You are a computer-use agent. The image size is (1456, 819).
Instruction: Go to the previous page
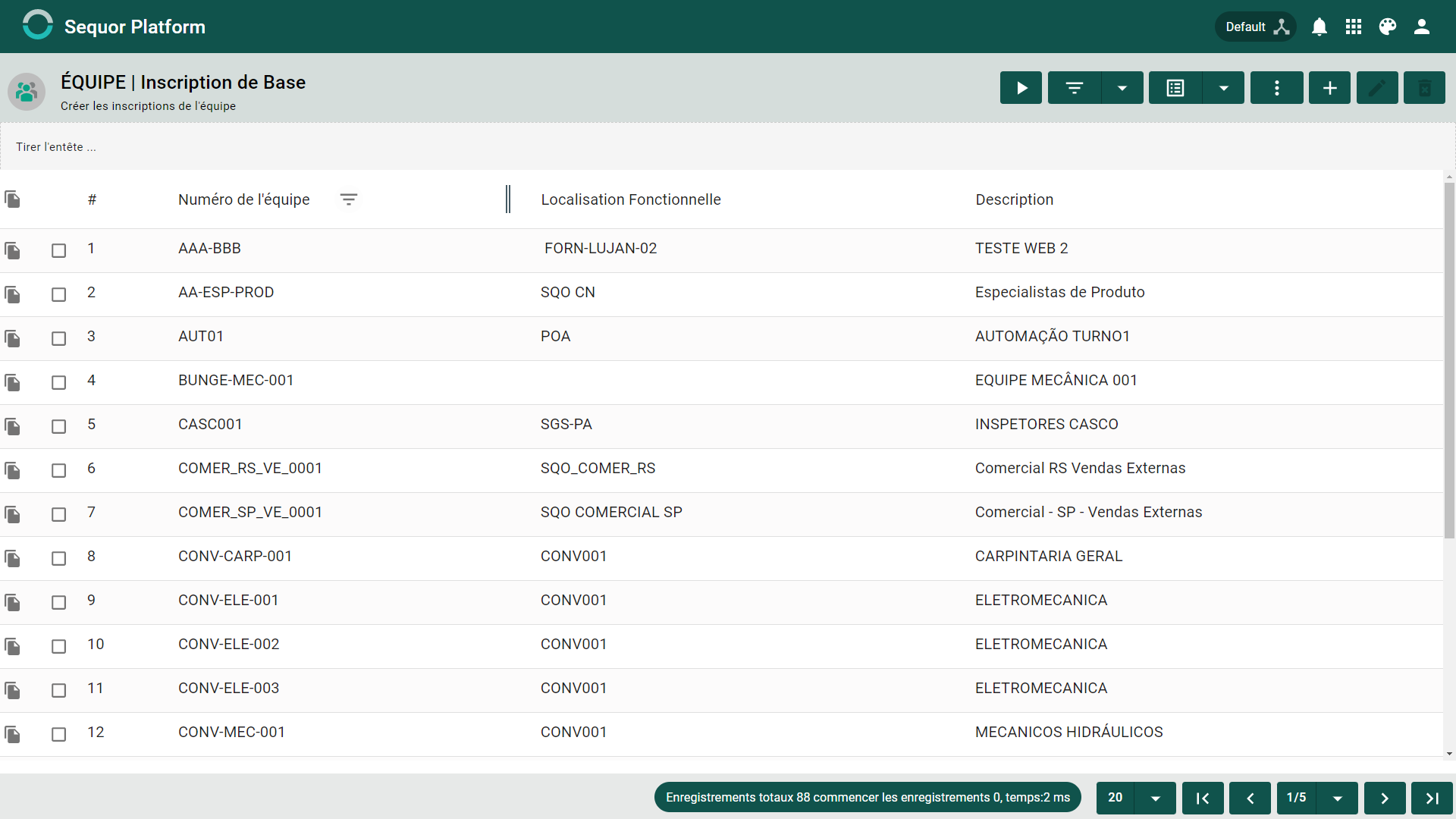pos(1250,798)
